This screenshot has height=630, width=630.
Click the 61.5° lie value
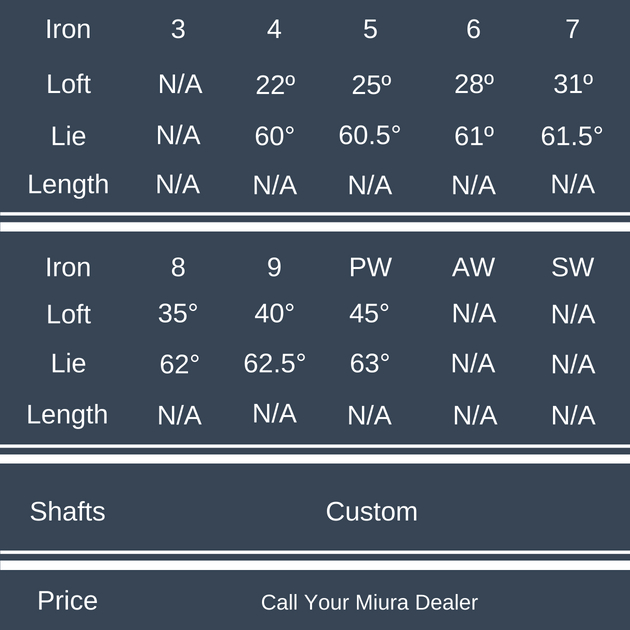(572, 136)
